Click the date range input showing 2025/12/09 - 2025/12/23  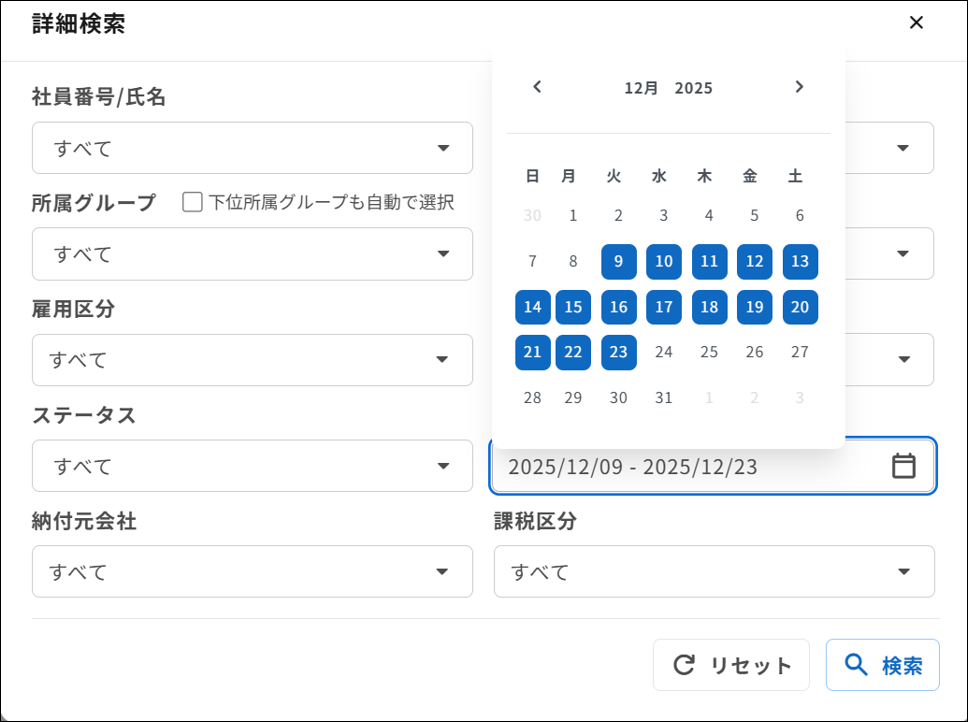tap(650, 466)
